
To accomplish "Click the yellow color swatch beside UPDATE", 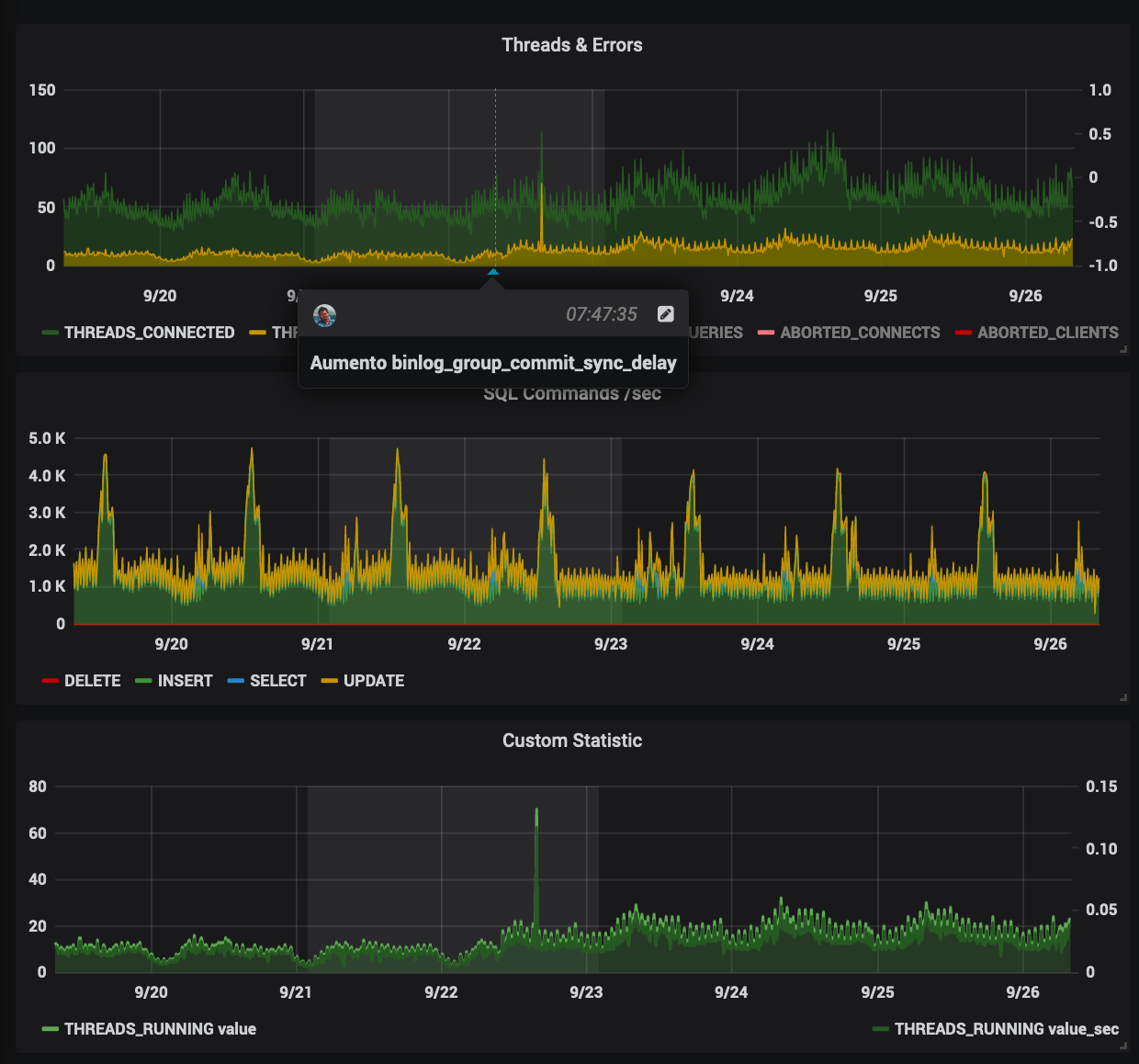I will (x=330, y=681).
